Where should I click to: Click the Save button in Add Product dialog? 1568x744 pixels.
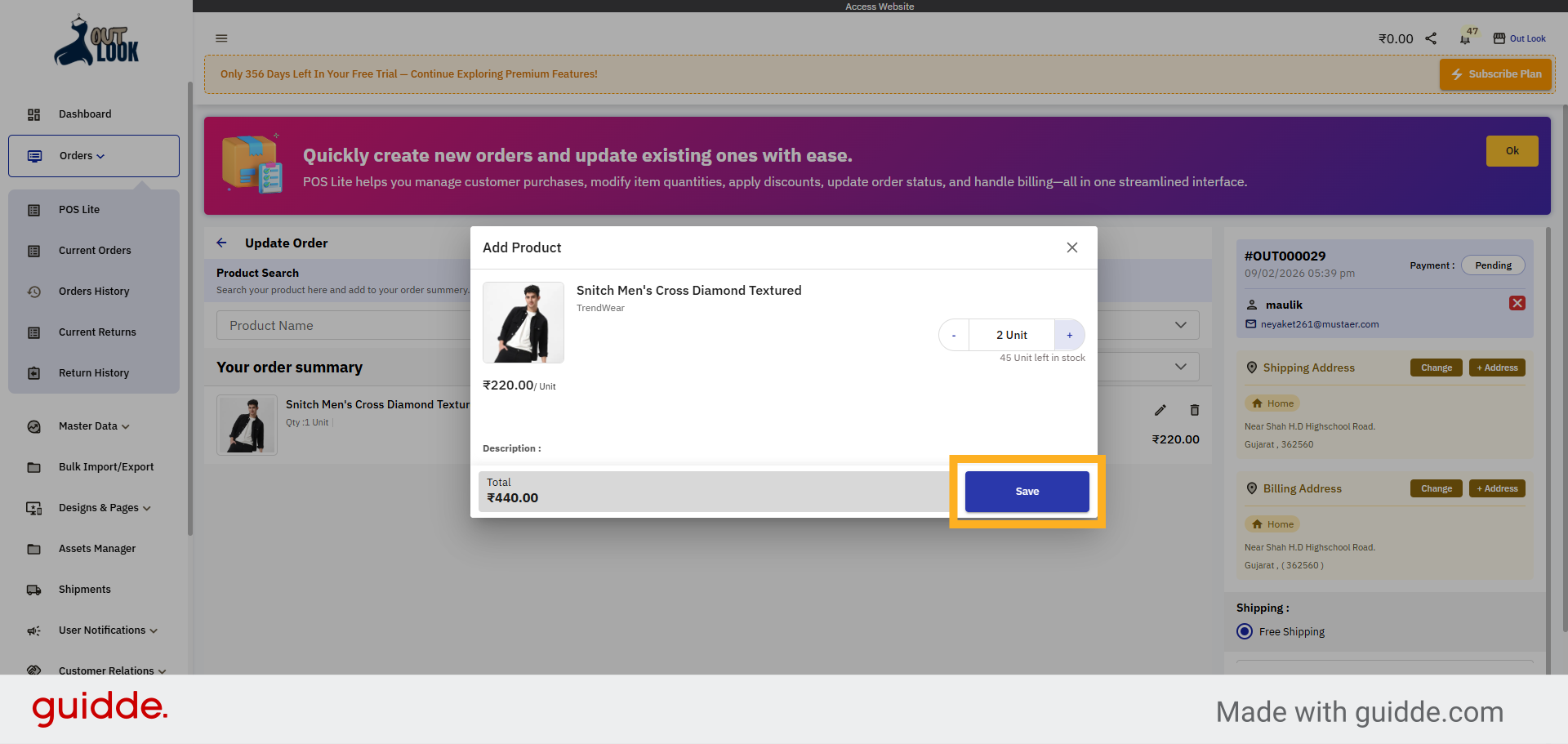point(1027,491)
